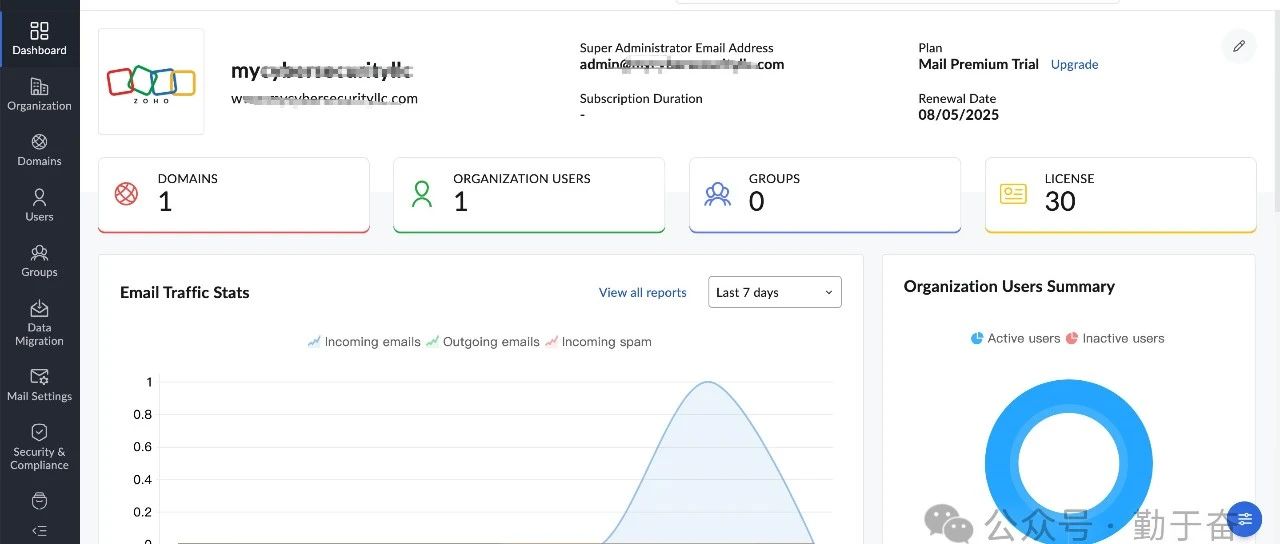The image size is (1280, 544).
Task: Open the License count card
Action: [x=1120, y=195]
